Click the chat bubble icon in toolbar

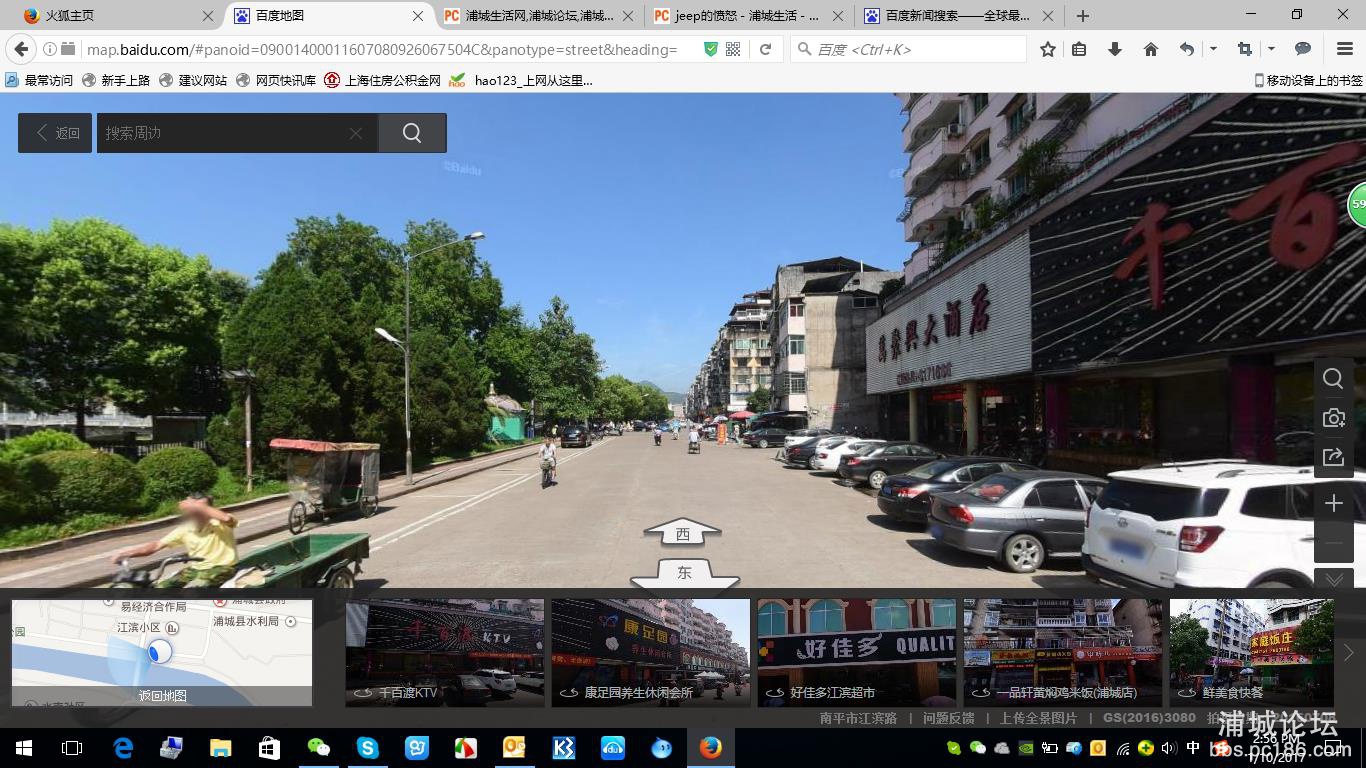(1303, 49)
